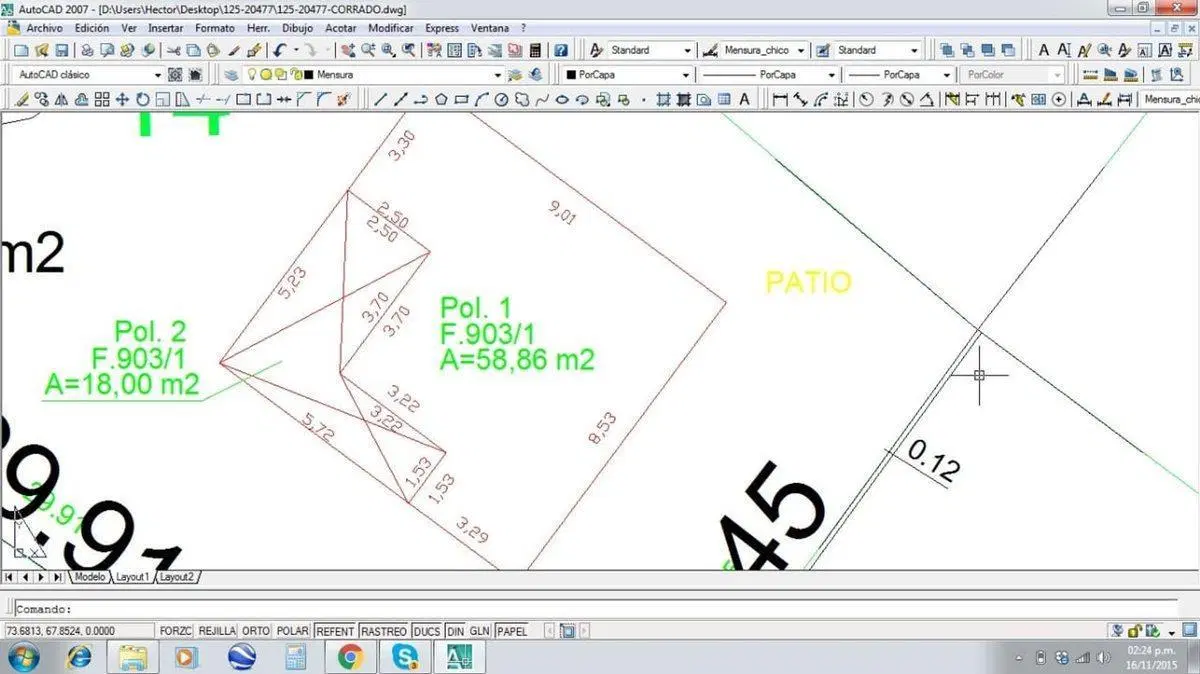The width and height of the screenshot is (1200, 674).
Task: Select the Move tool icon
Action: (x=122, y=99)
